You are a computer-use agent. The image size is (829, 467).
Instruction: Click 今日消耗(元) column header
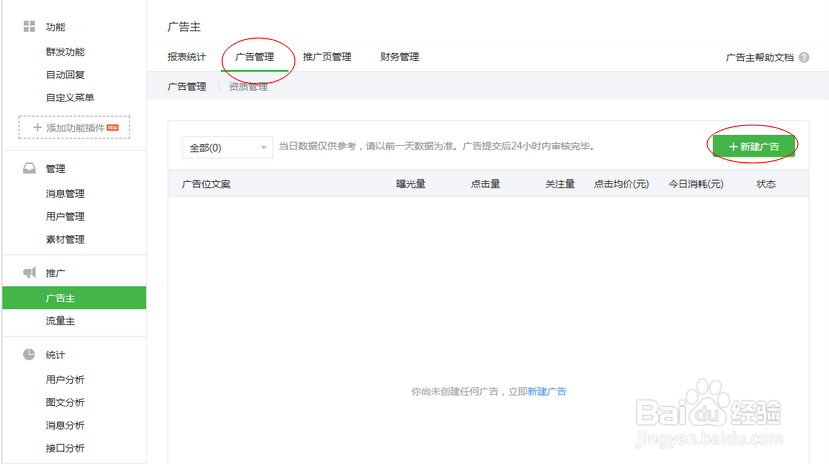tap(696, 184)
